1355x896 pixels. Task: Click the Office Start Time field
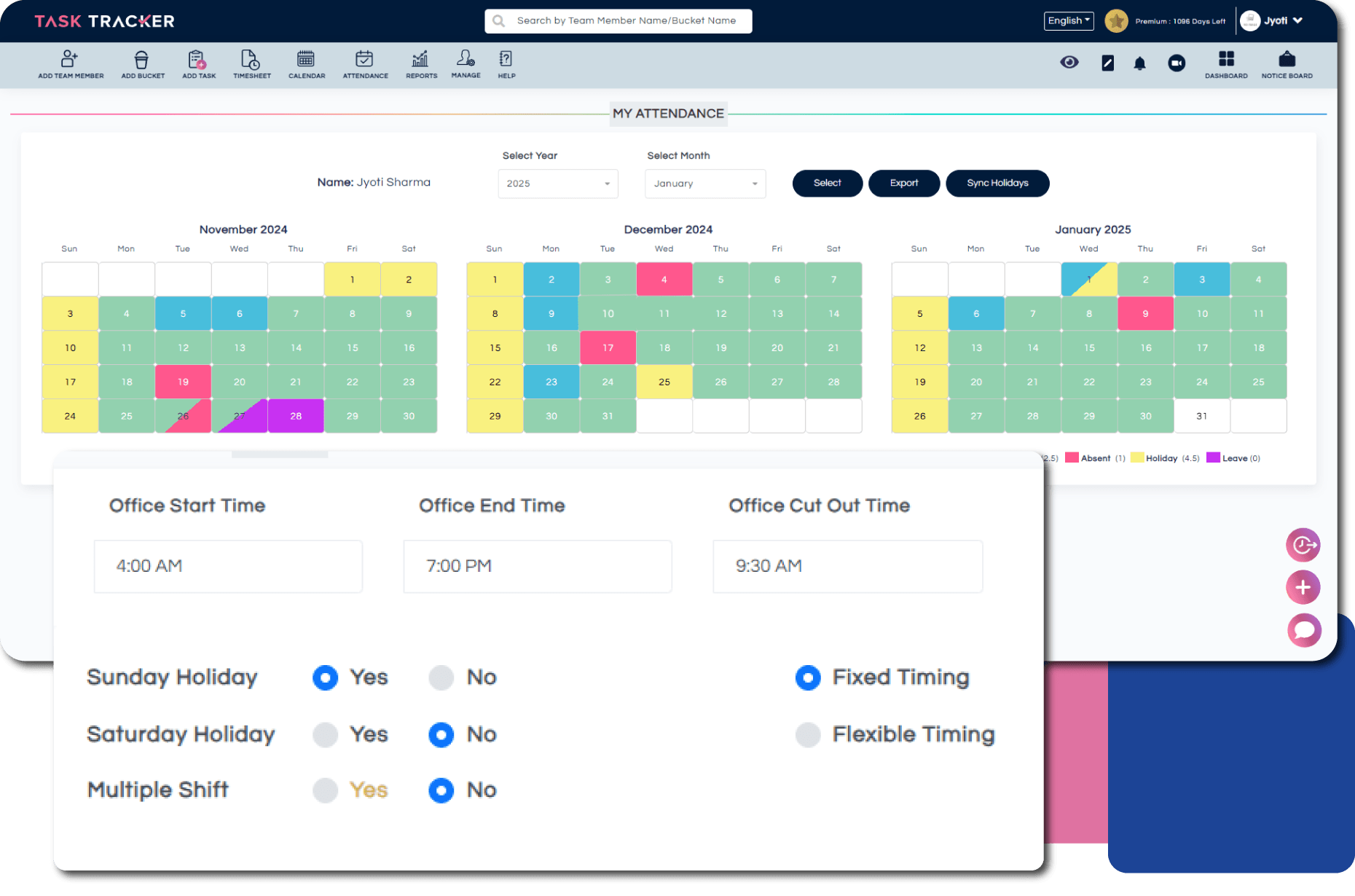pos(228,566)
